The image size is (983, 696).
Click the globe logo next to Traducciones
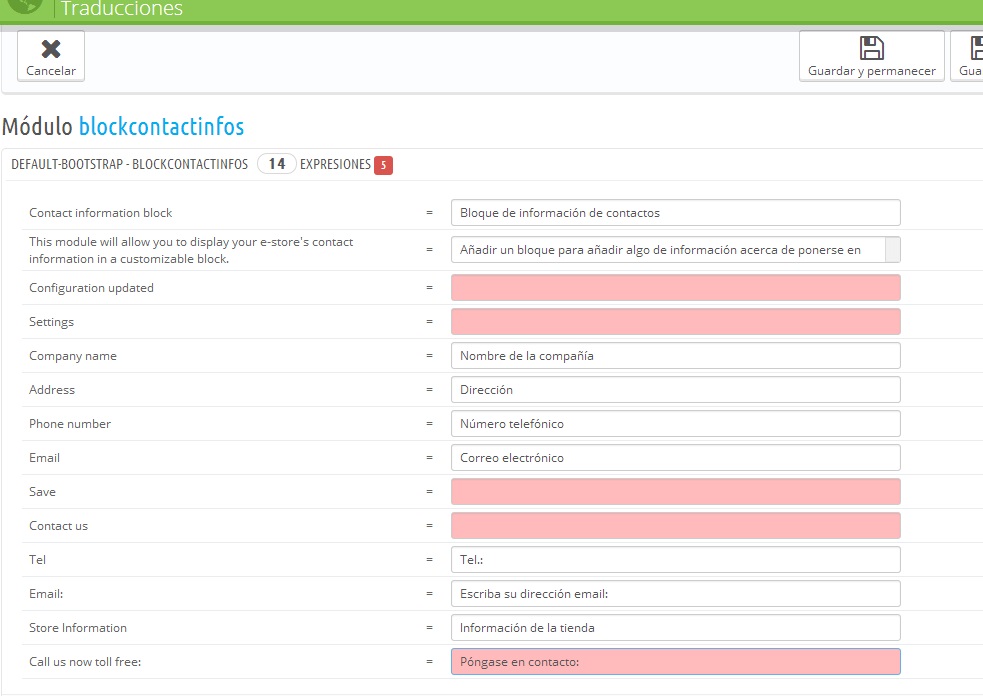(x=25, y=6)
